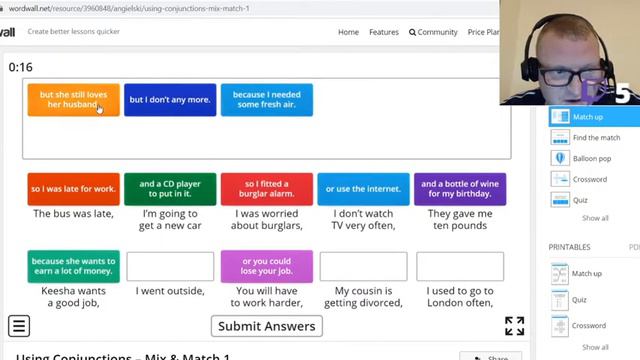Click the empty slot above 'I went outside'
640x360 pixels.
tap(170, 267)
